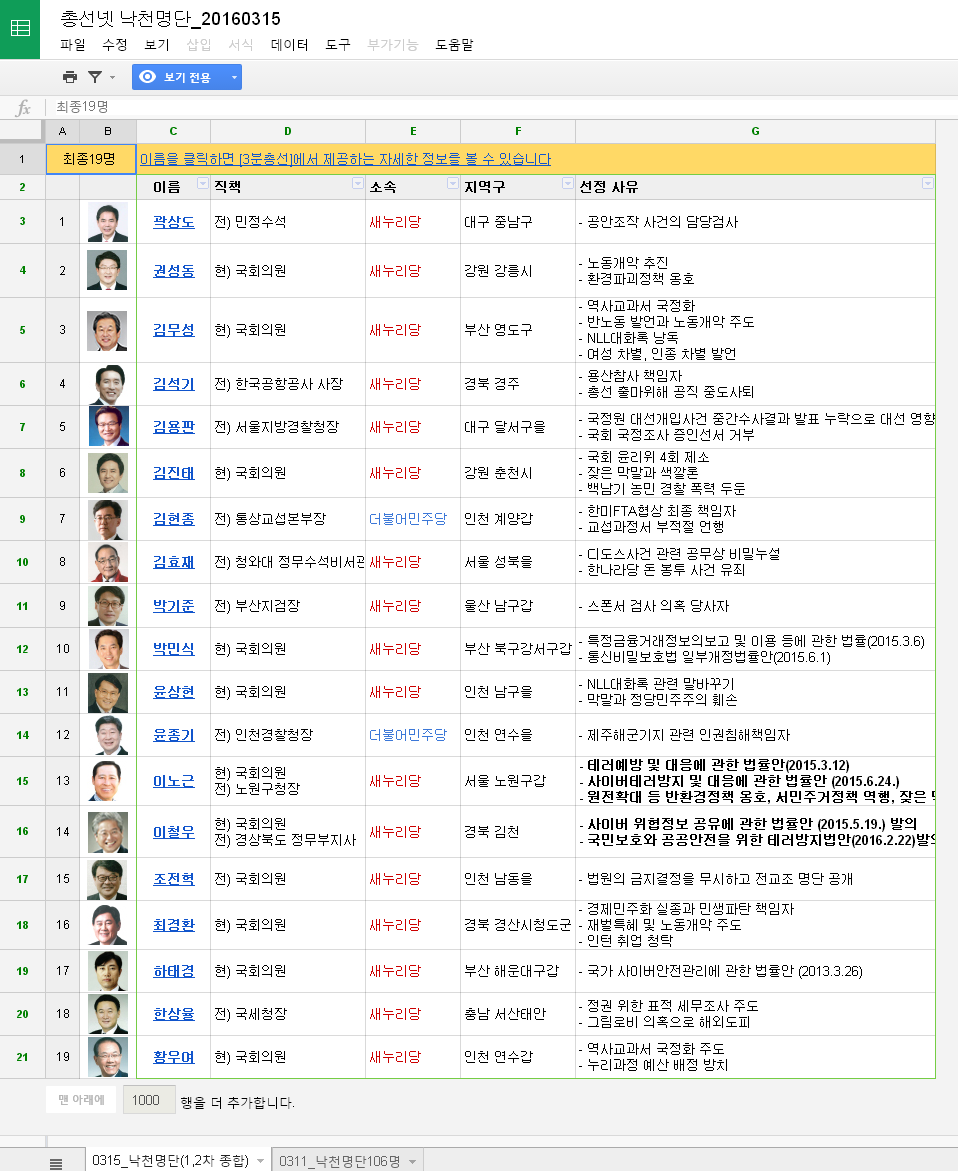Open the 보기 menu
The height and width of the screenshot is (1171, 958).
(x=157, y=45)
